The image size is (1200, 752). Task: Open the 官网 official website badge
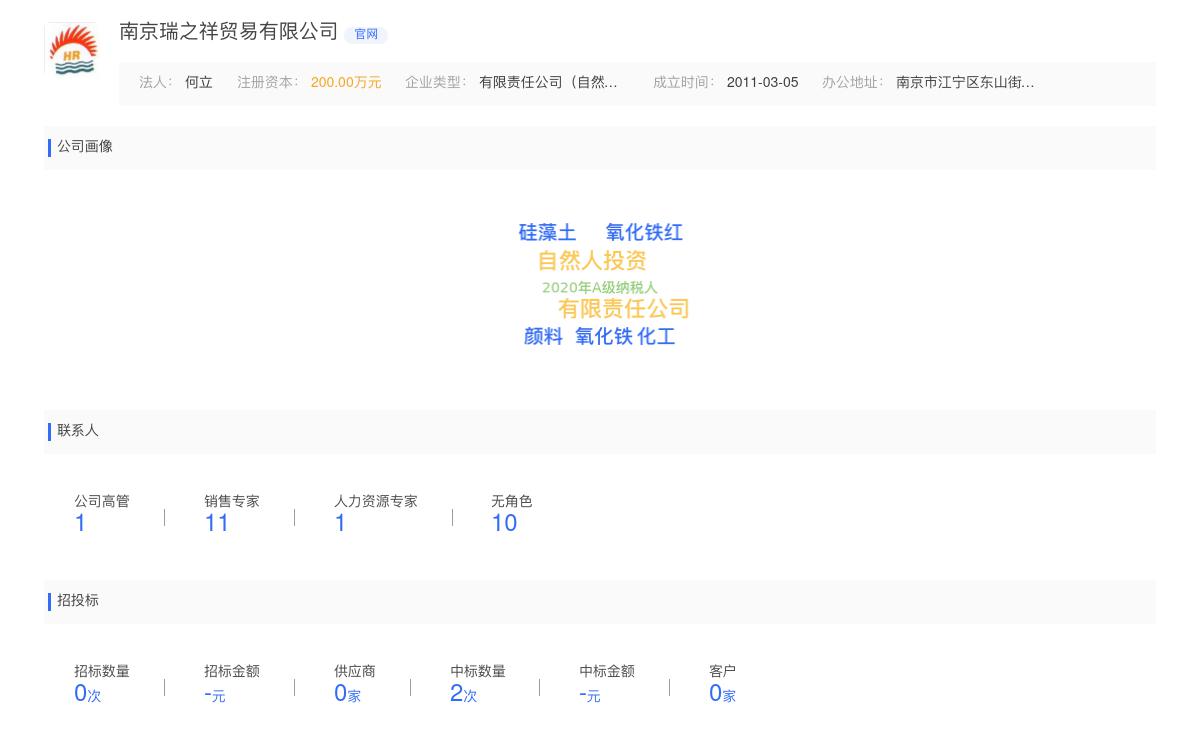(366, 34)
